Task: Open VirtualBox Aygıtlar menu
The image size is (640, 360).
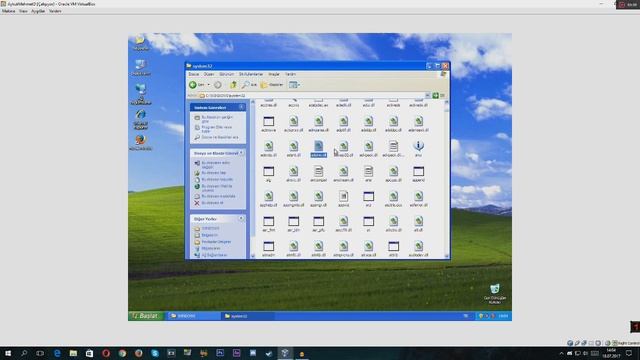Action: pos(38,11)
